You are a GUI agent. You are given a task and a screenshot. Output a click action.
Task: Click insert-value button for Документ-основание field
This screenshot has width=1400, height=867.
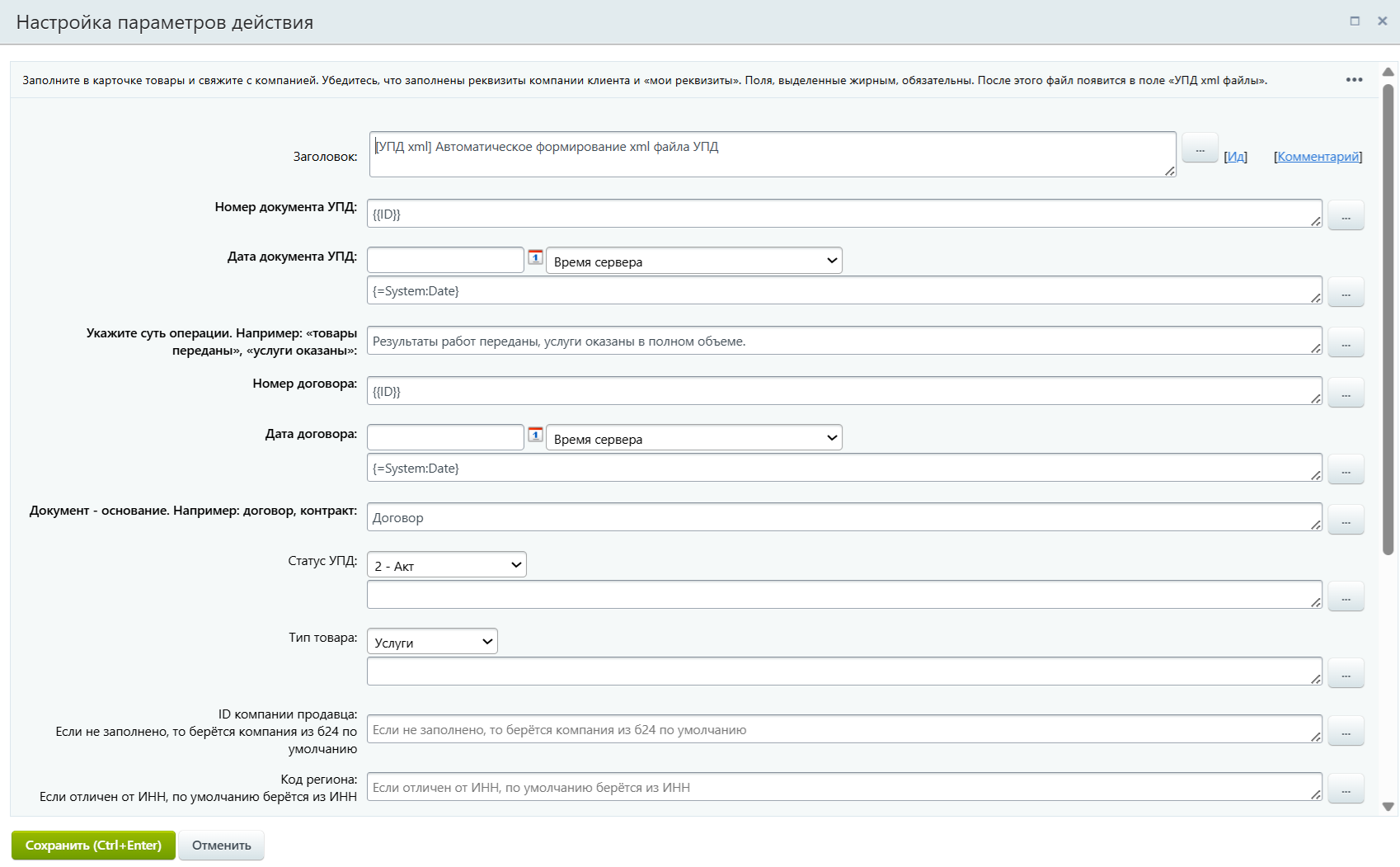1346,520
